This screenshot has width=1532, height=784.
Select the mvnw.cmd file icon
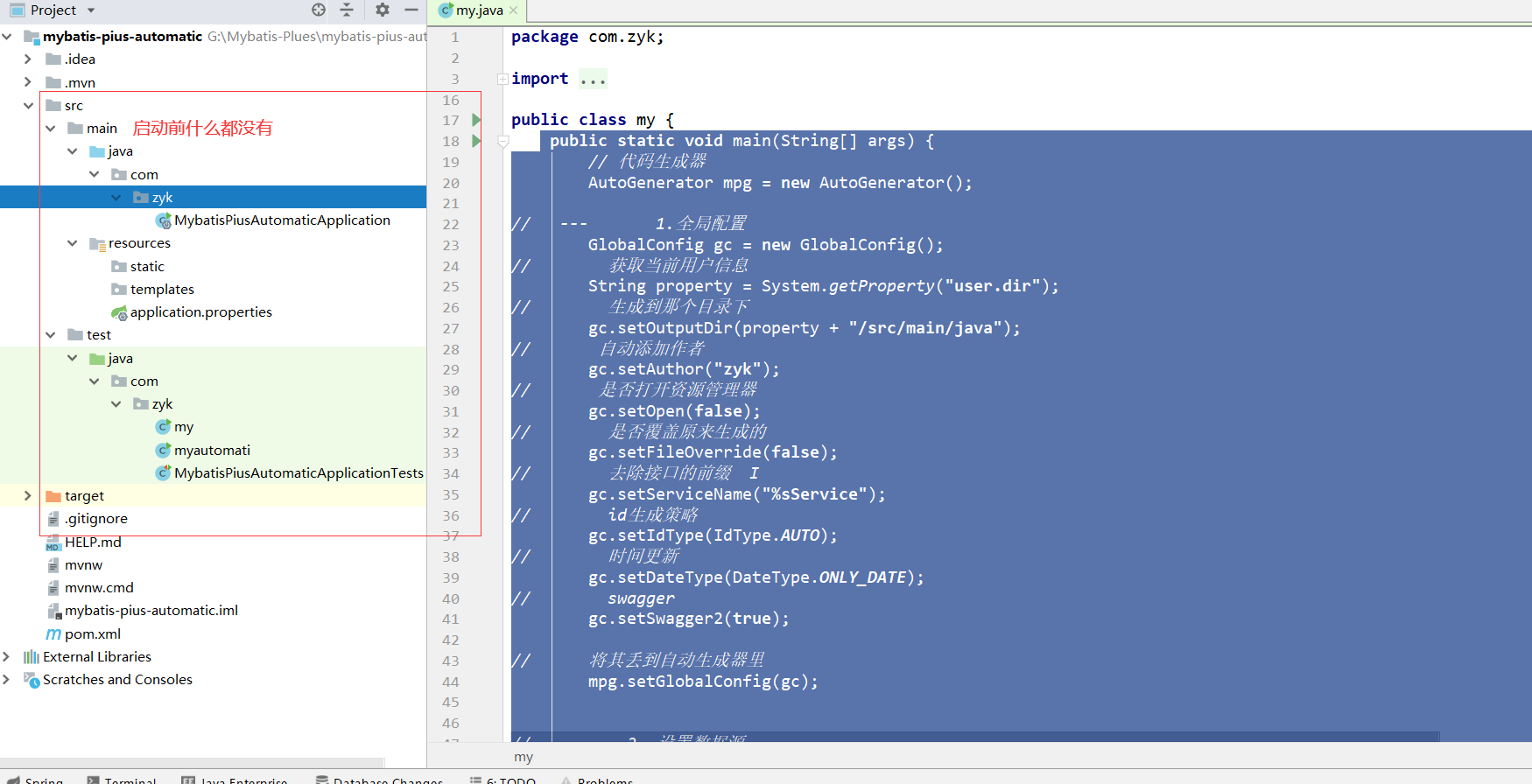click(53, 588)
